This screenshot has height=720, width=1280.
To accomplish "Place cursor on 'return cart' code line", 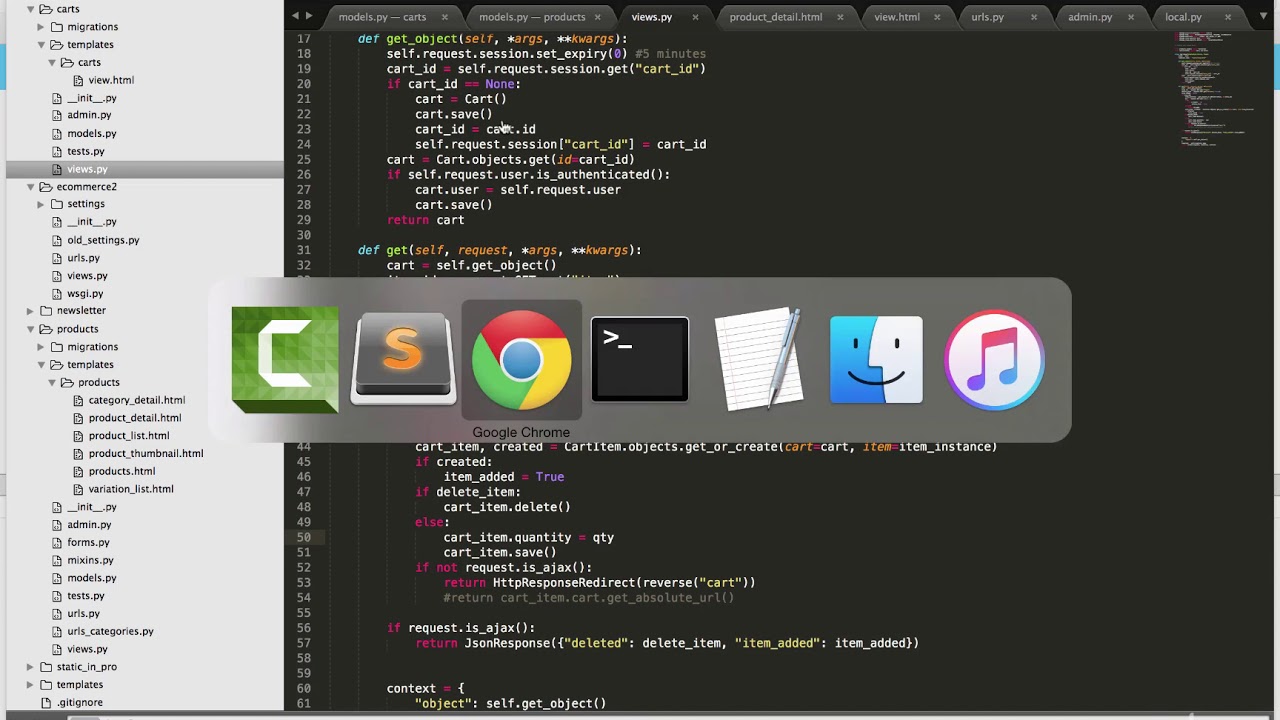I will click(x=425, y=220).
